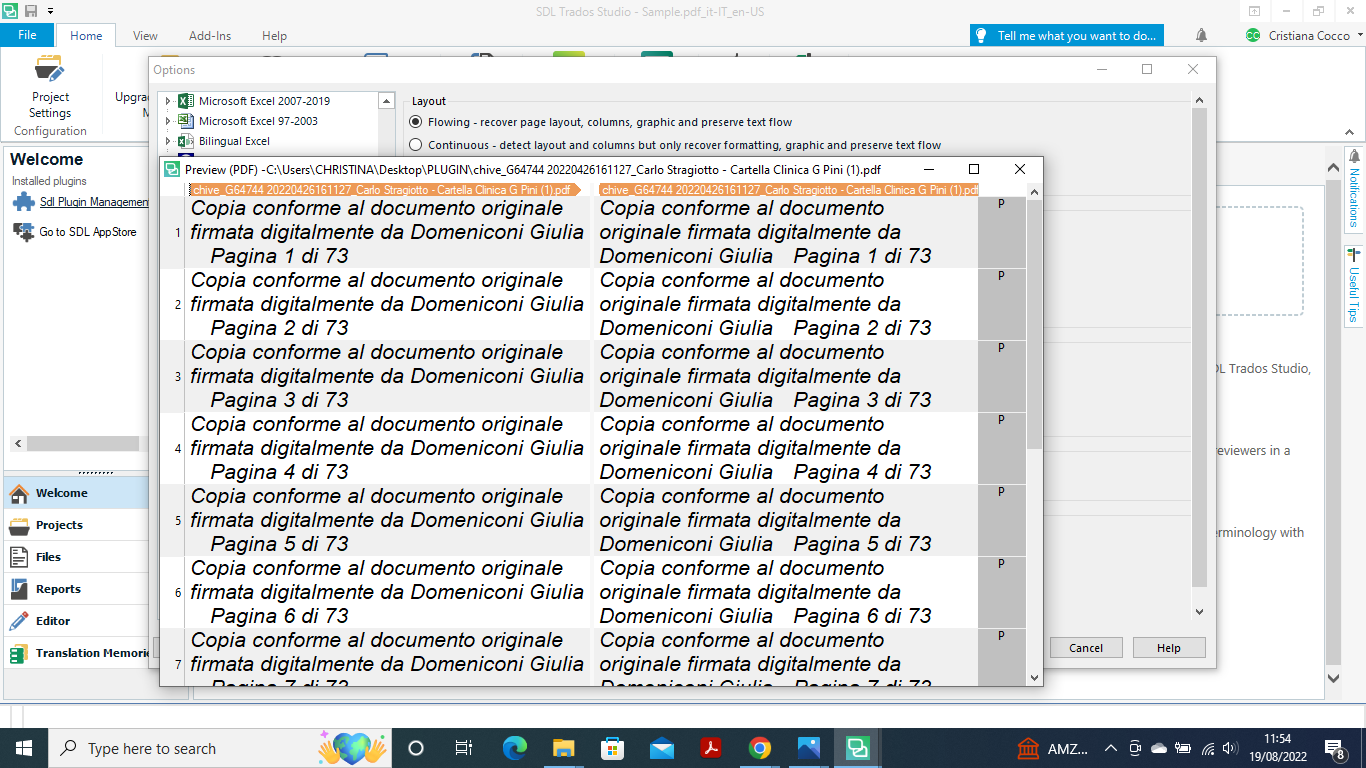
Task: Close the Preview (PDF) window
Action: click(x=1019, y=170)
